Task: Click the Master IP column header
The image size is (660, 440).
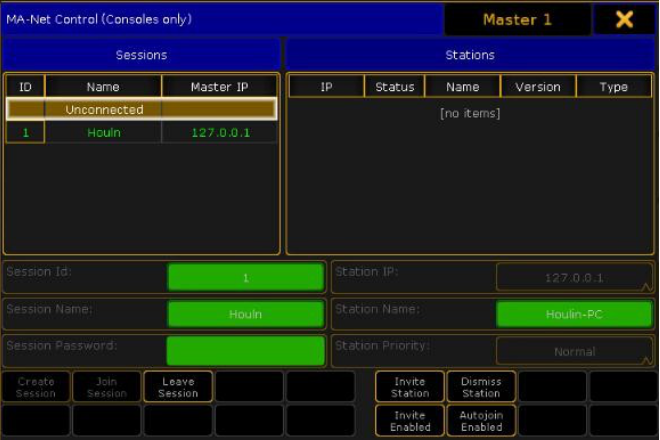Action: click(219, 87)
